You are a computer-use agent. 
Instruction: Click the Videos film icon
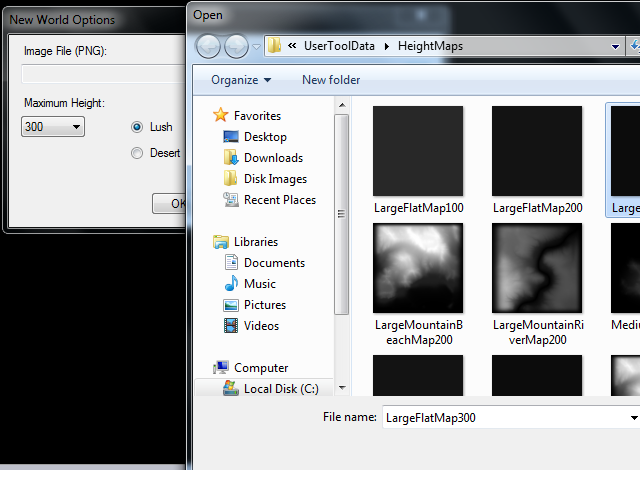(x=231, y=326)
